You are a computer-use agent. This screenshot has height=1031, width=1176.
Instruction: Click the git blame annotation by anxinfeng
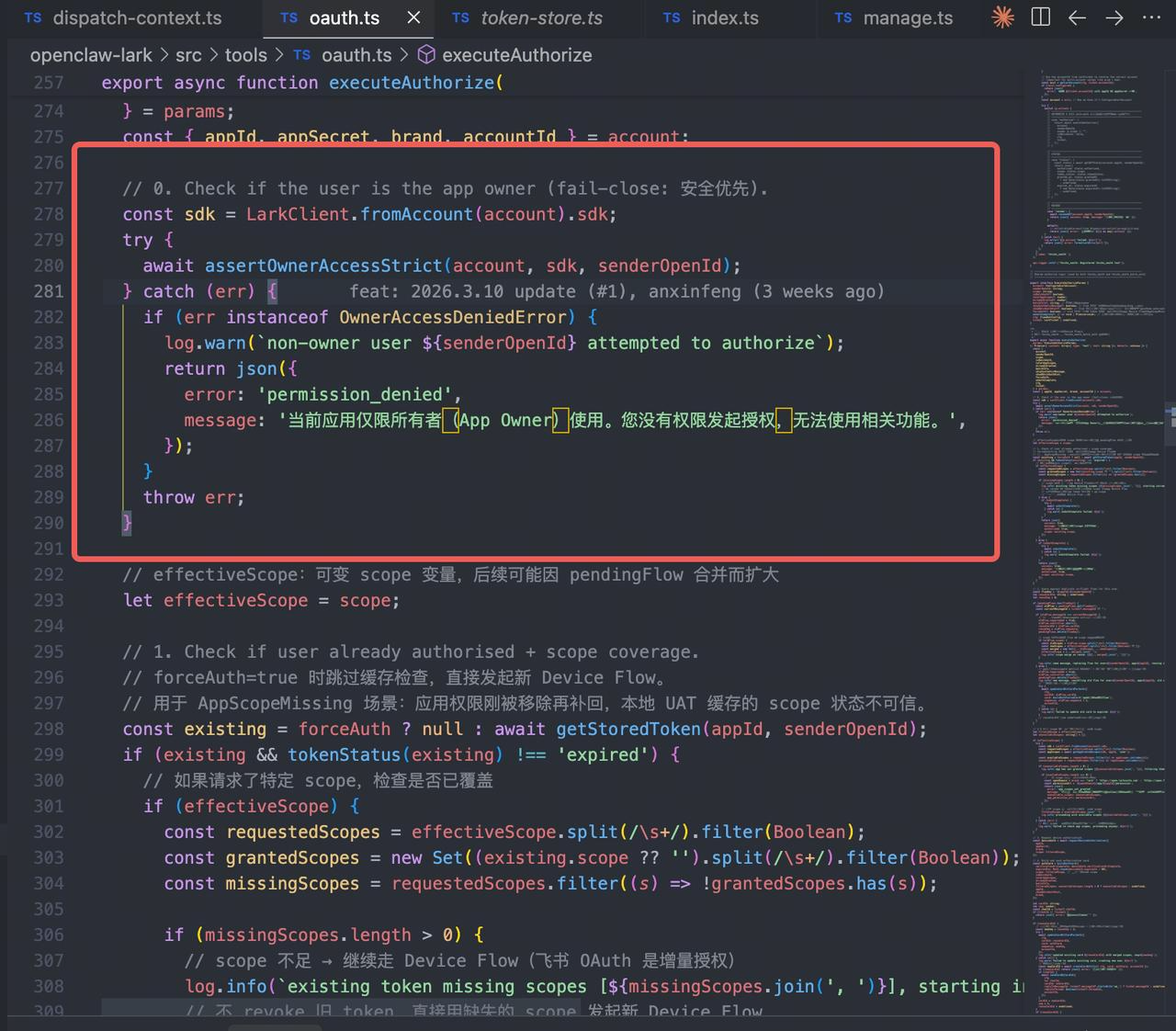(x=616, y=291)
